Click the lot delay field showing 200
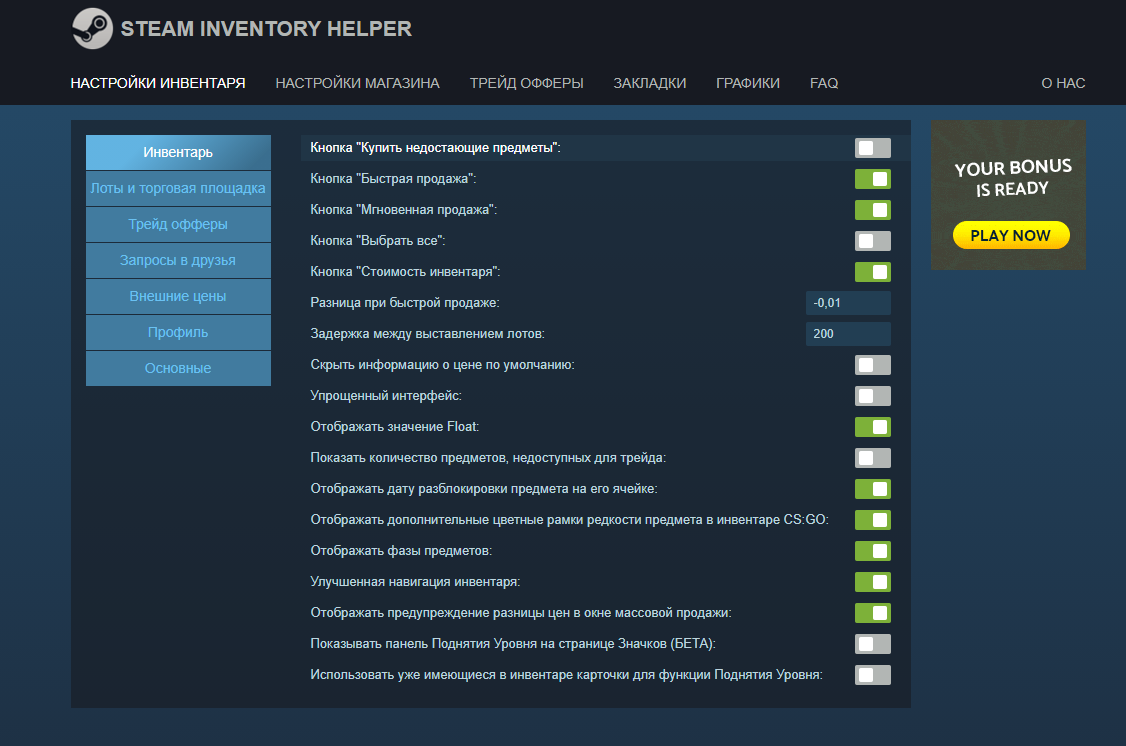This screenshot has width=1126, height=746. tap(848, 334)
